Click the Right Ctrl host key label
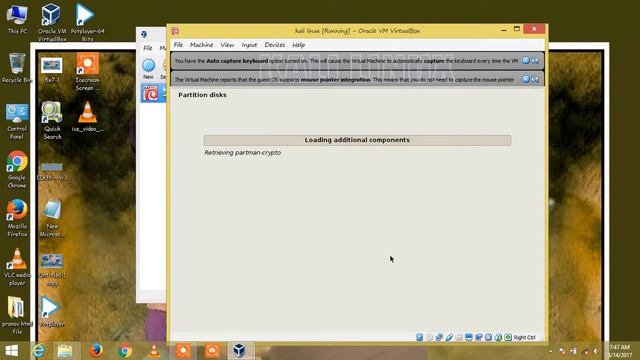Image resolution: width=640 pixels, height=360 pixels. pyautogui.click(x=524, y=338)
